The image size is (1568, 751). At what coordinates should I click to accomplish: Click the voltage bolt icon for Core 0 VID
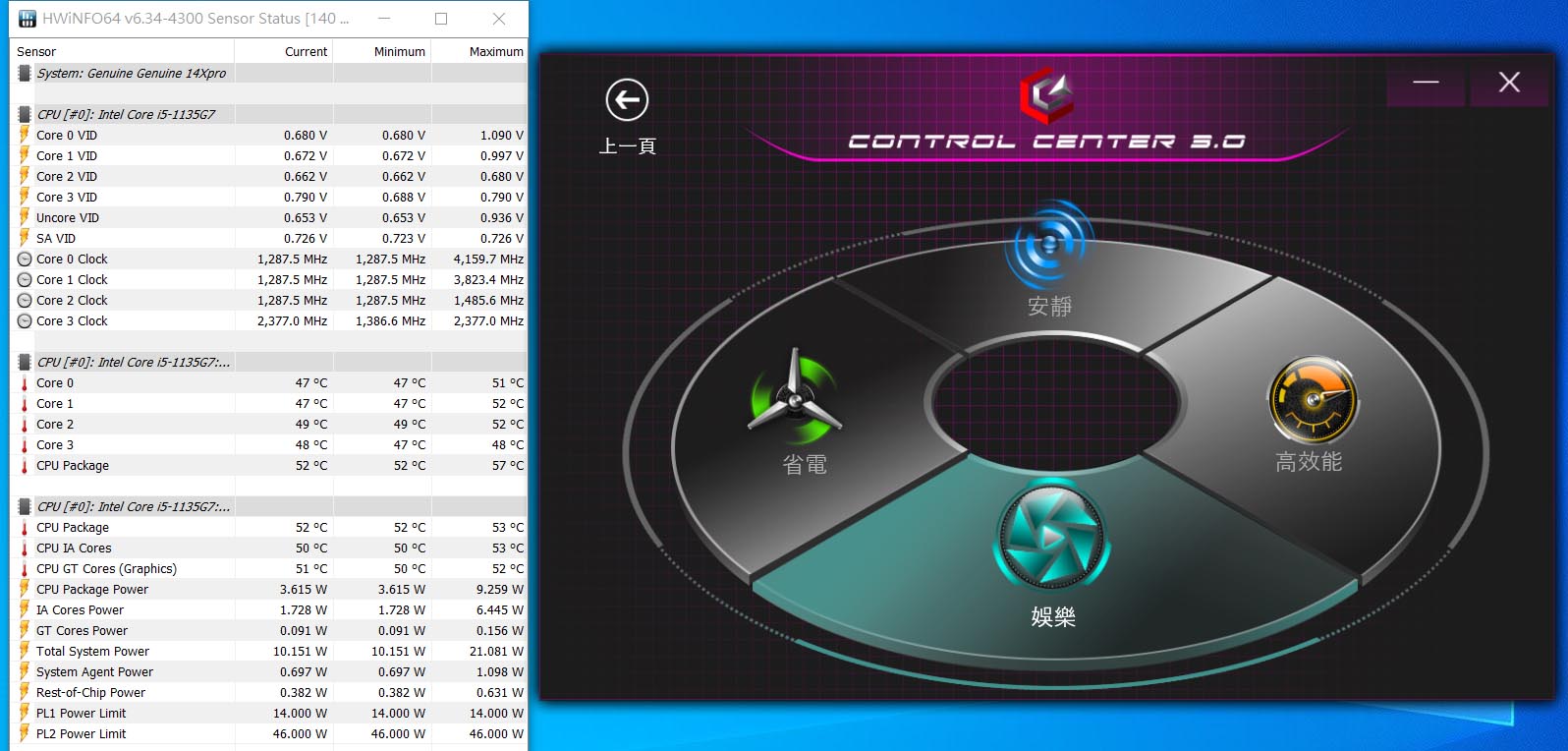pos(25,135)
